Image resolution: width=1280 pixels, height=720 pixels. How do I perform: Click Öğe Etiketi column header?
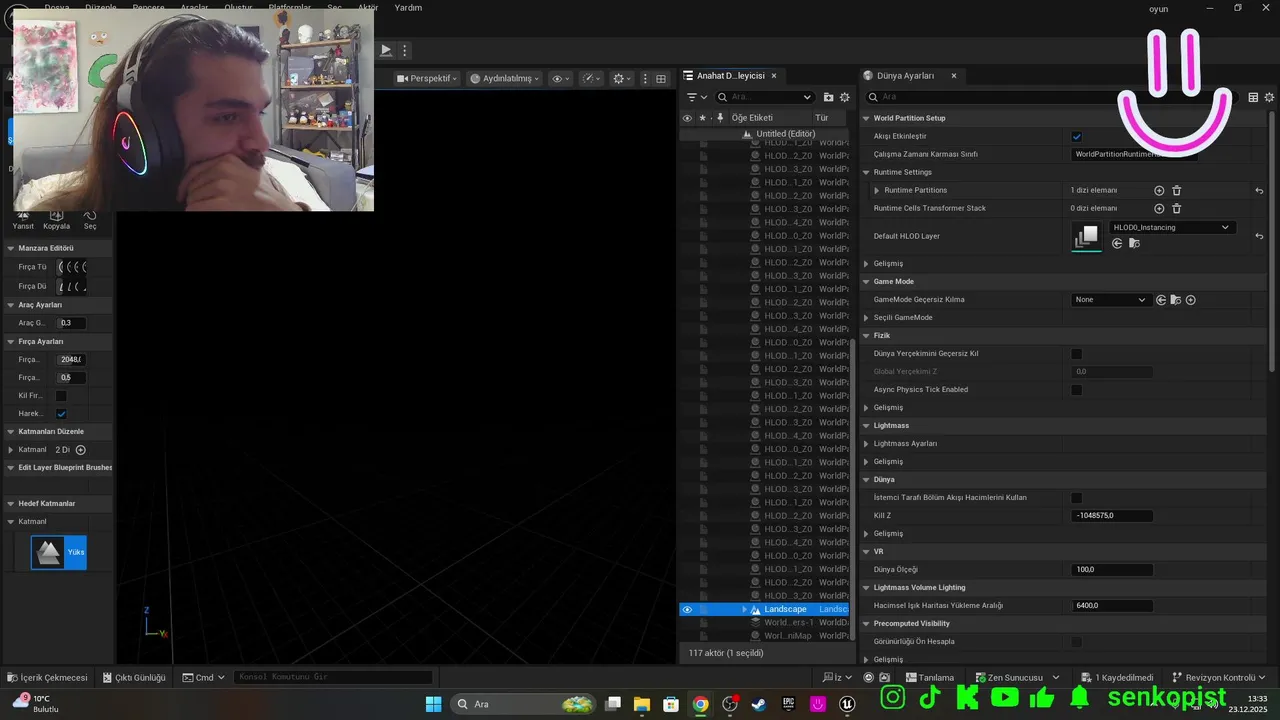[752, 118]
